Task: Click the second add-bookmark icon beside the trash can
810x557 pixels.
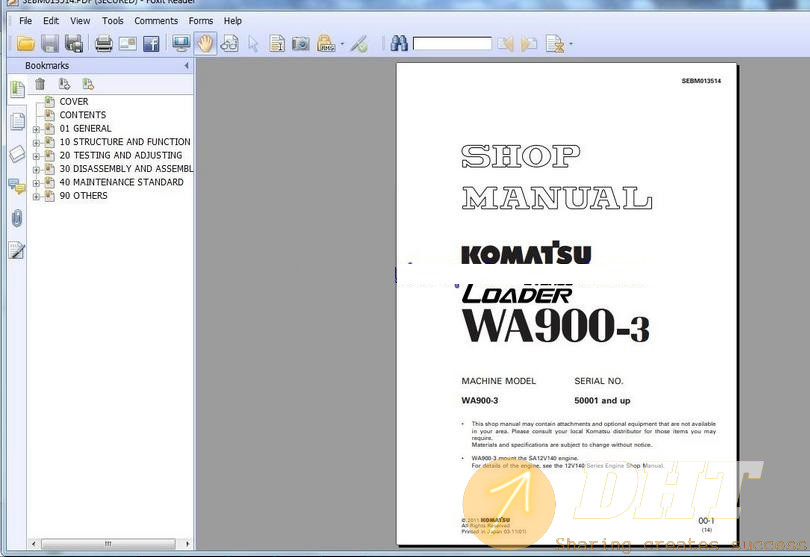Action: click(88, 84)
